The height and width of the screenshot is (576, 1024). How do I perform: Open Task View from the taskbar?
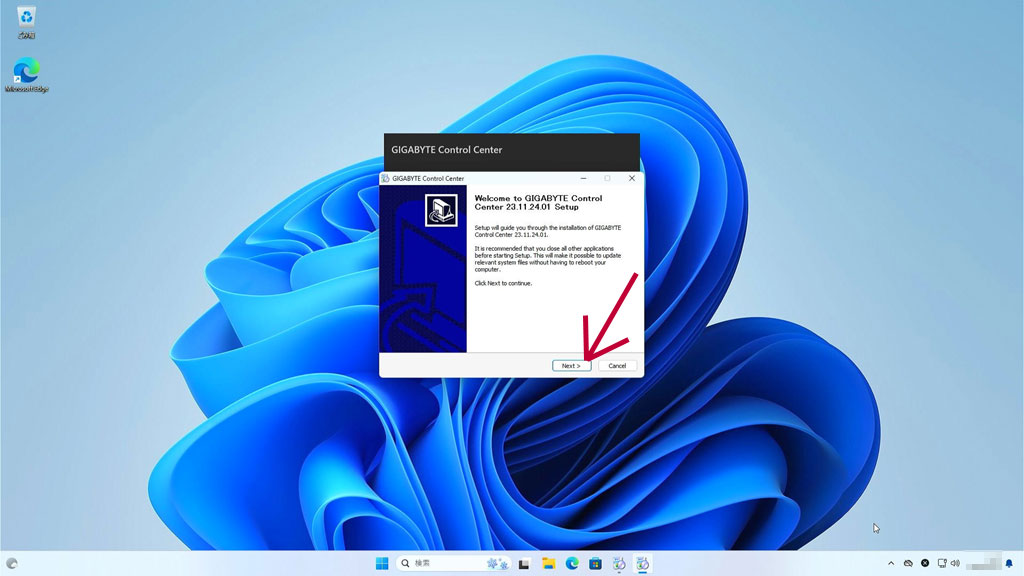523,564
